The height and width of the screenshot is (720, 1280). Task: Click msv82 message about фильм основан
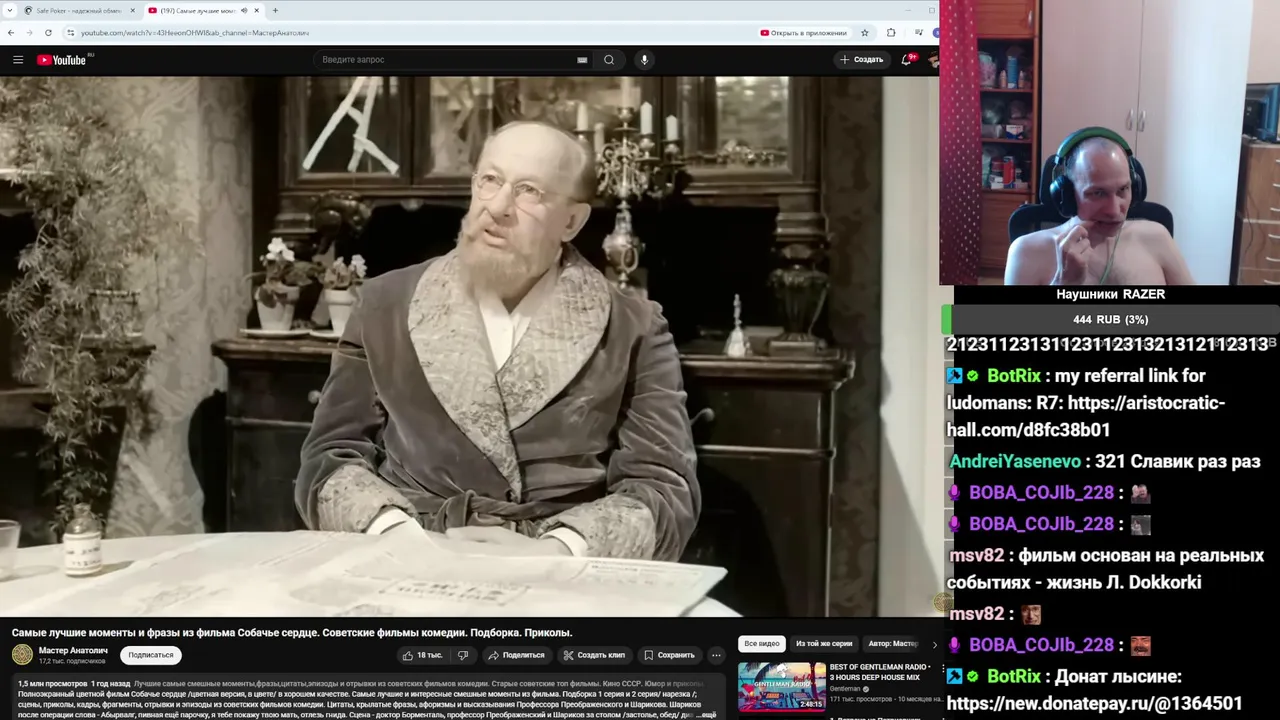pos(1105,568)
